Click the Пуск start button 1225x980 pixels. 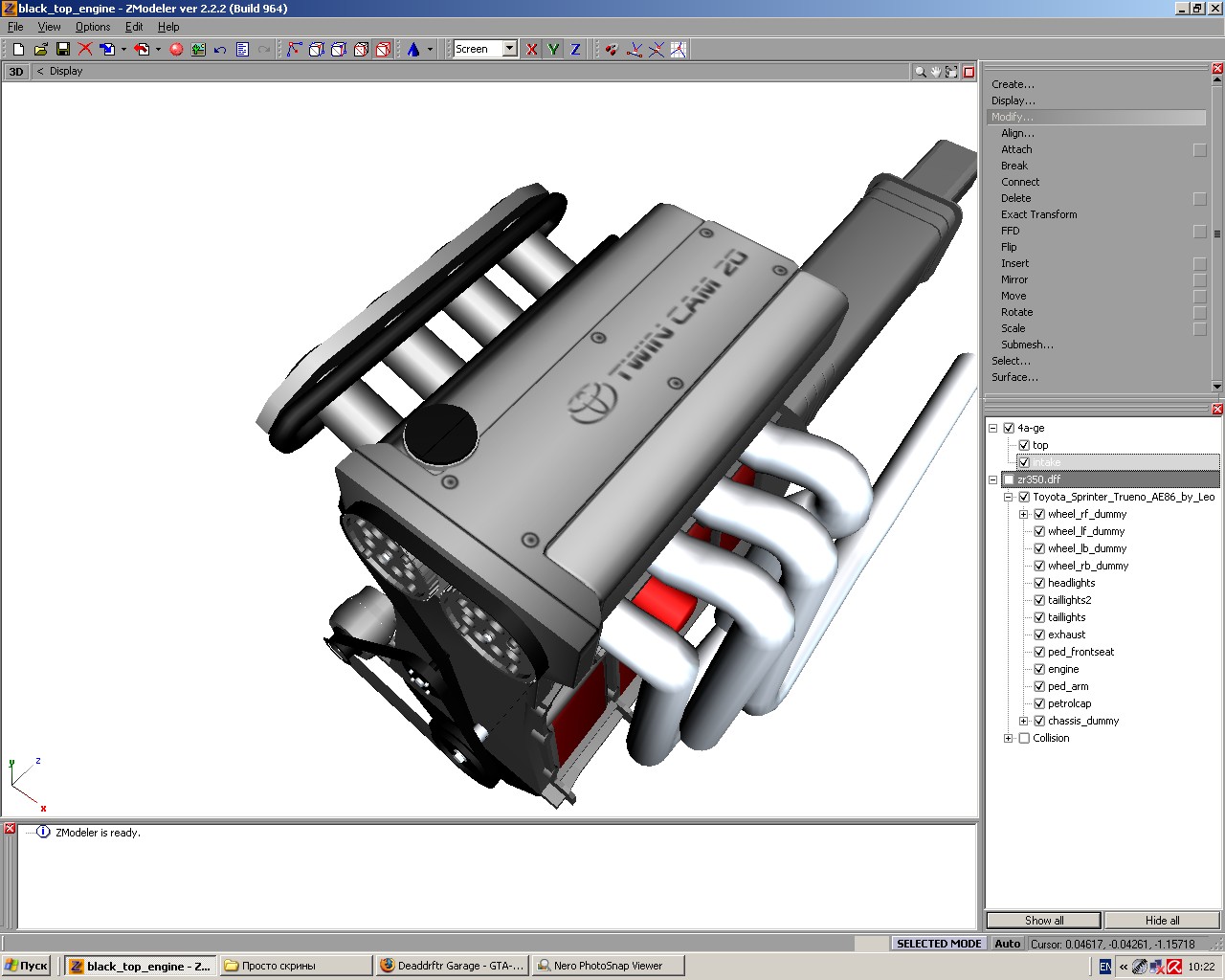tap(27, 966)
